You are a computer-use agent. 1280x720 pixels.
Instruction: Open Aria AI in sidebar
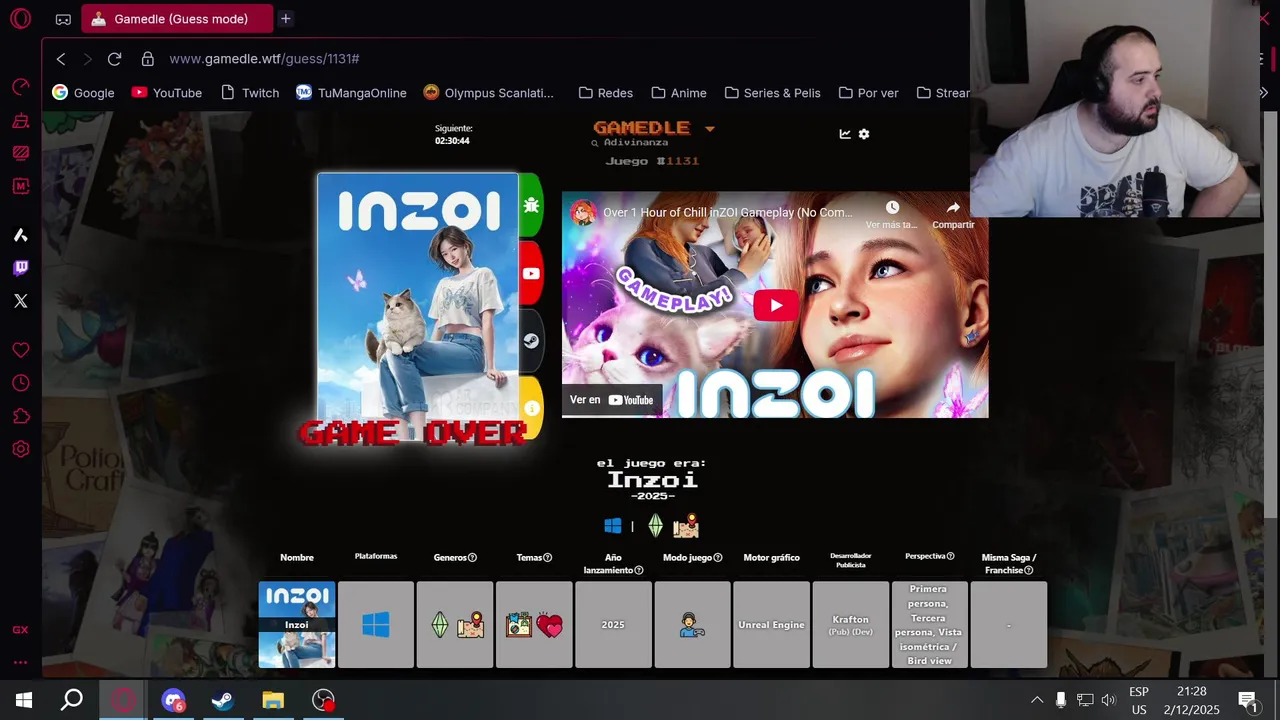coord(20,235)
